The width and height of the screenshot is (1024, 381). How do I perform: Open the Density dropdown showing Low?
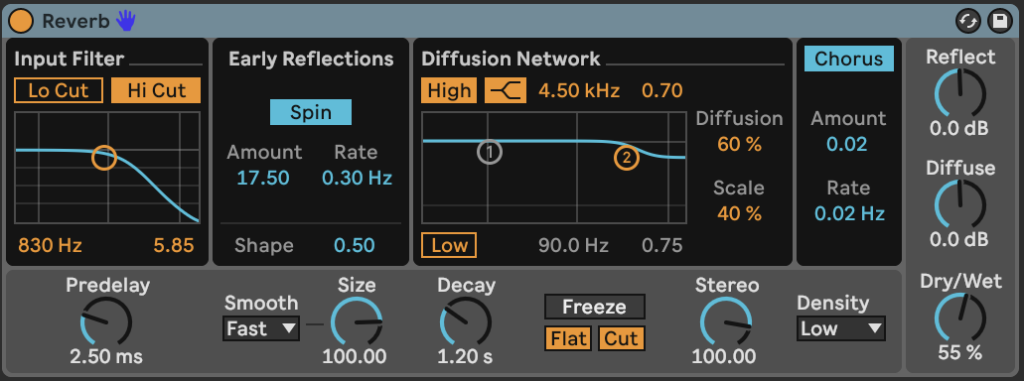coord(840,329)
